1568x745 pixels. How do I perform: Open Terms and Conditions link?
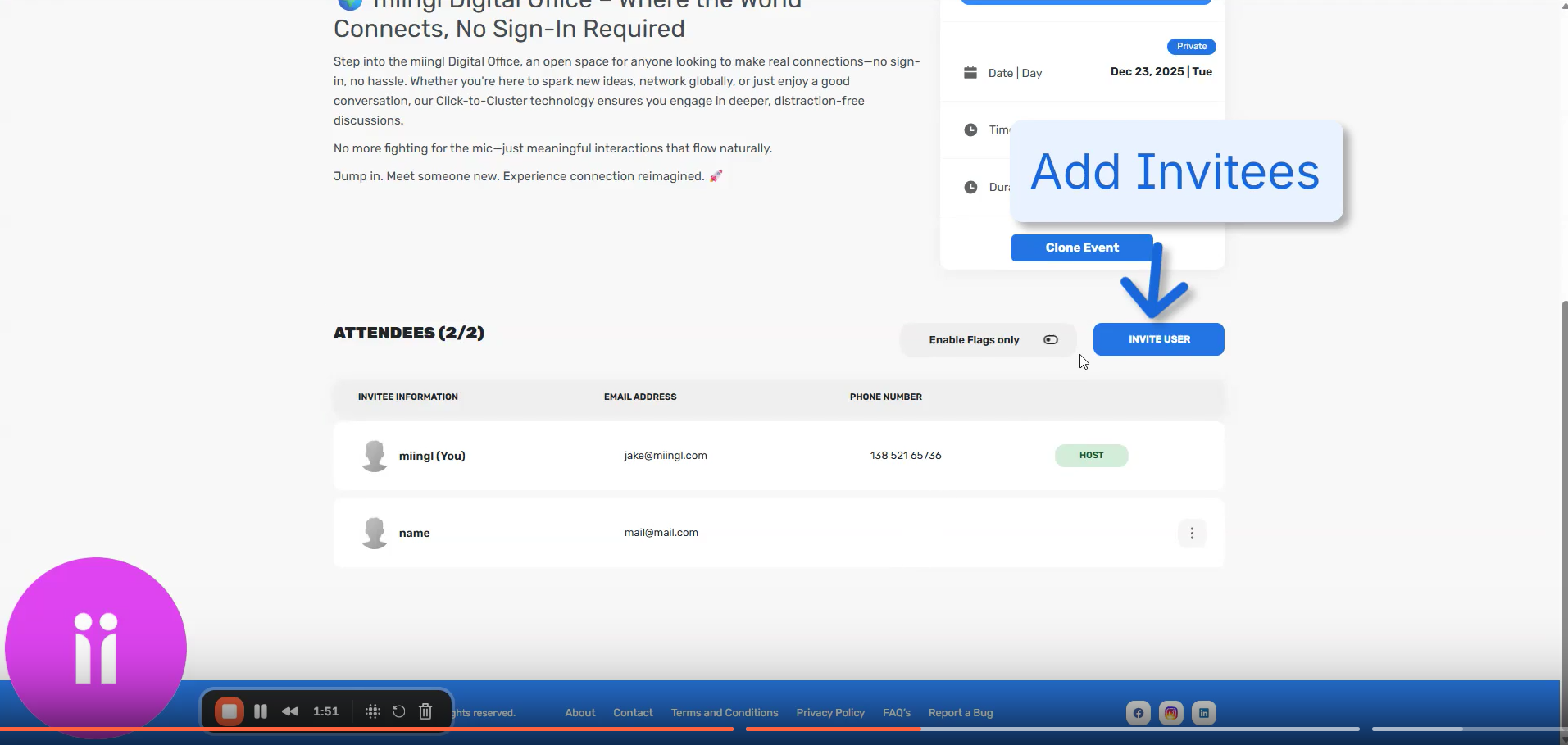pyautogui.click(x=725, y=713)
